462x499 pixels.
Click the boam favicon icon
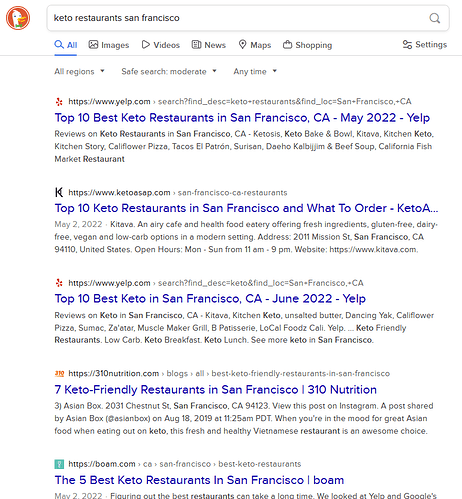click(59, 464)
